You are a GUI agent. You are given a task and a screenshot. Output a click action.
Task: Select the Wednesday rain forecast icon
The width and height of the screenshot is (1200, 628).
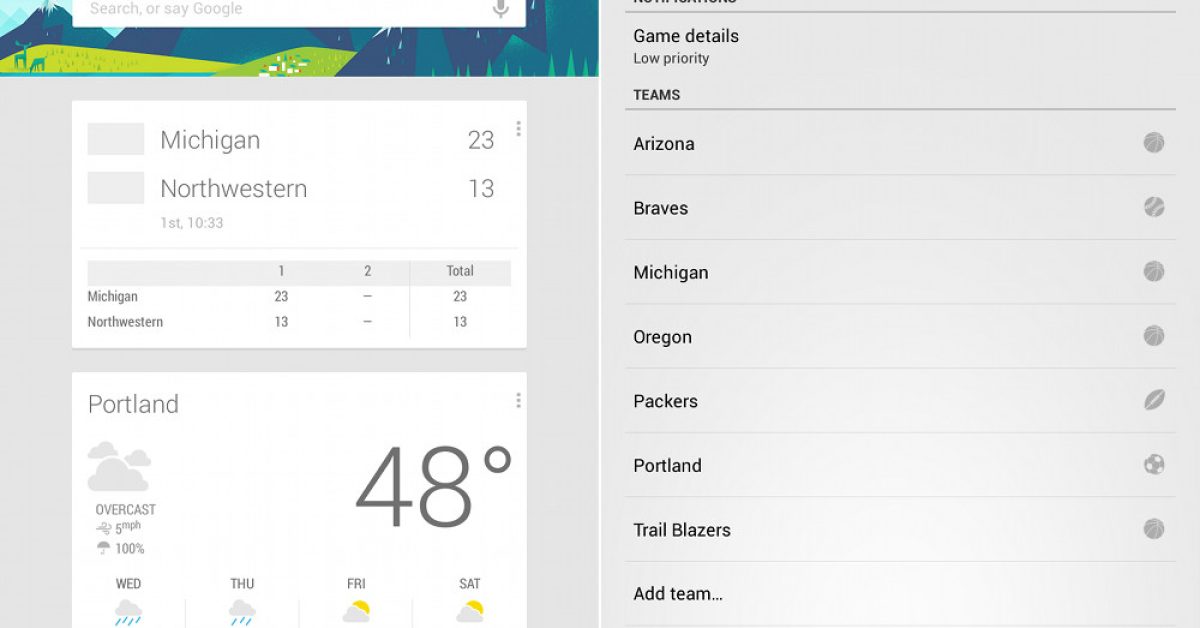pyautogui.click(x=128, y=612)
